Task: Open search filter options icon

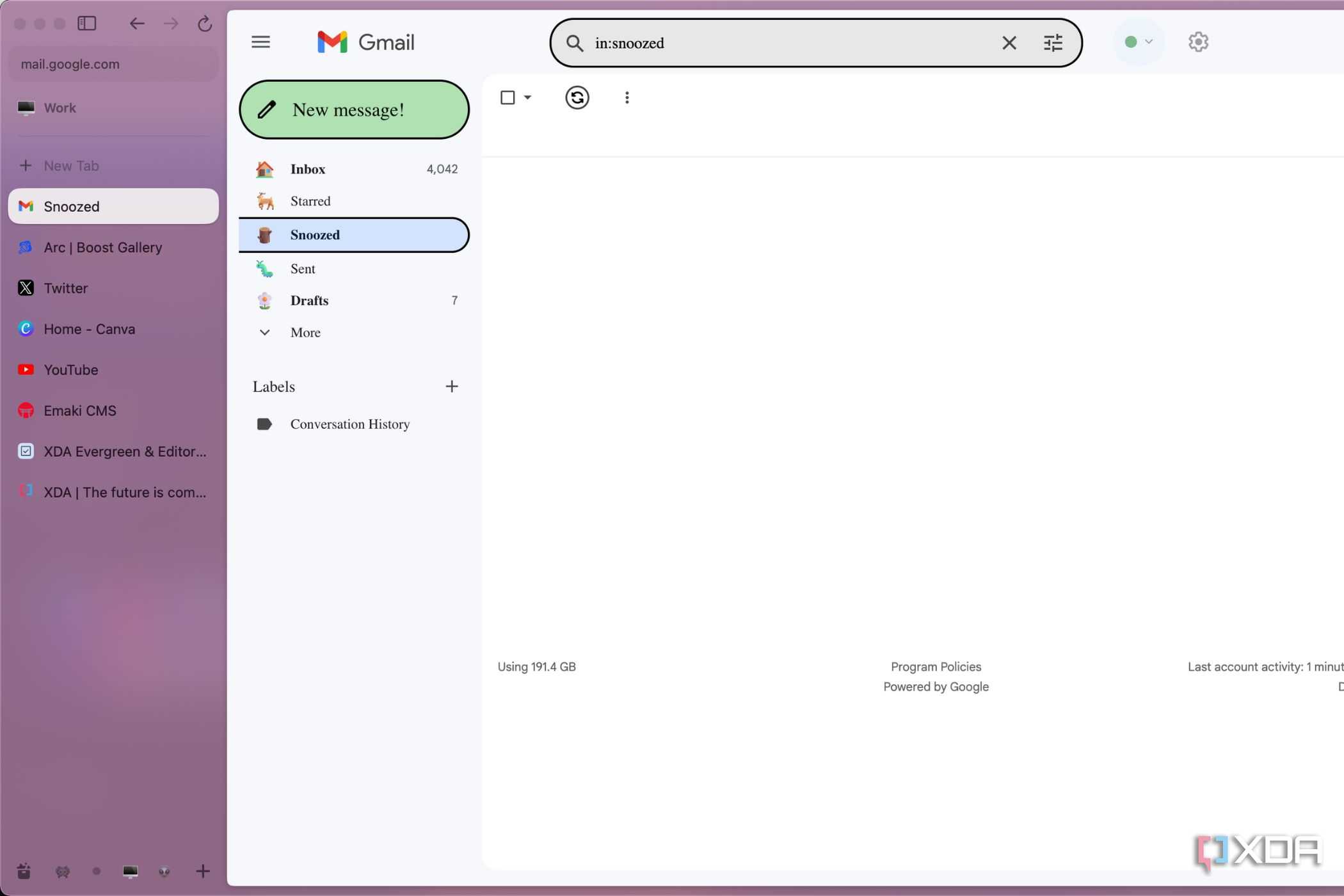Action: pos(1053,43)
